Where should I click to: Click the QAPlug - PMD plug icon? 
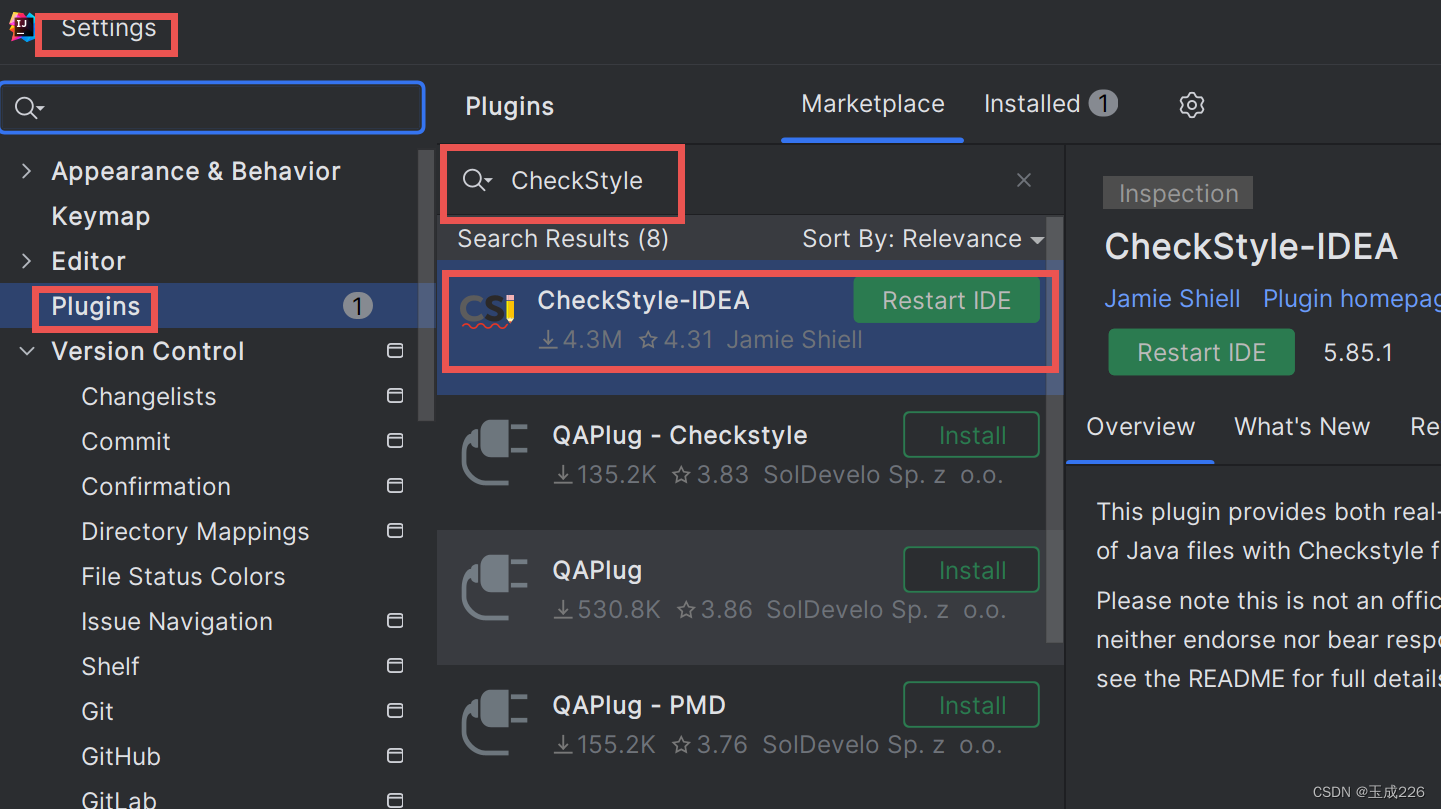point(494,724)
